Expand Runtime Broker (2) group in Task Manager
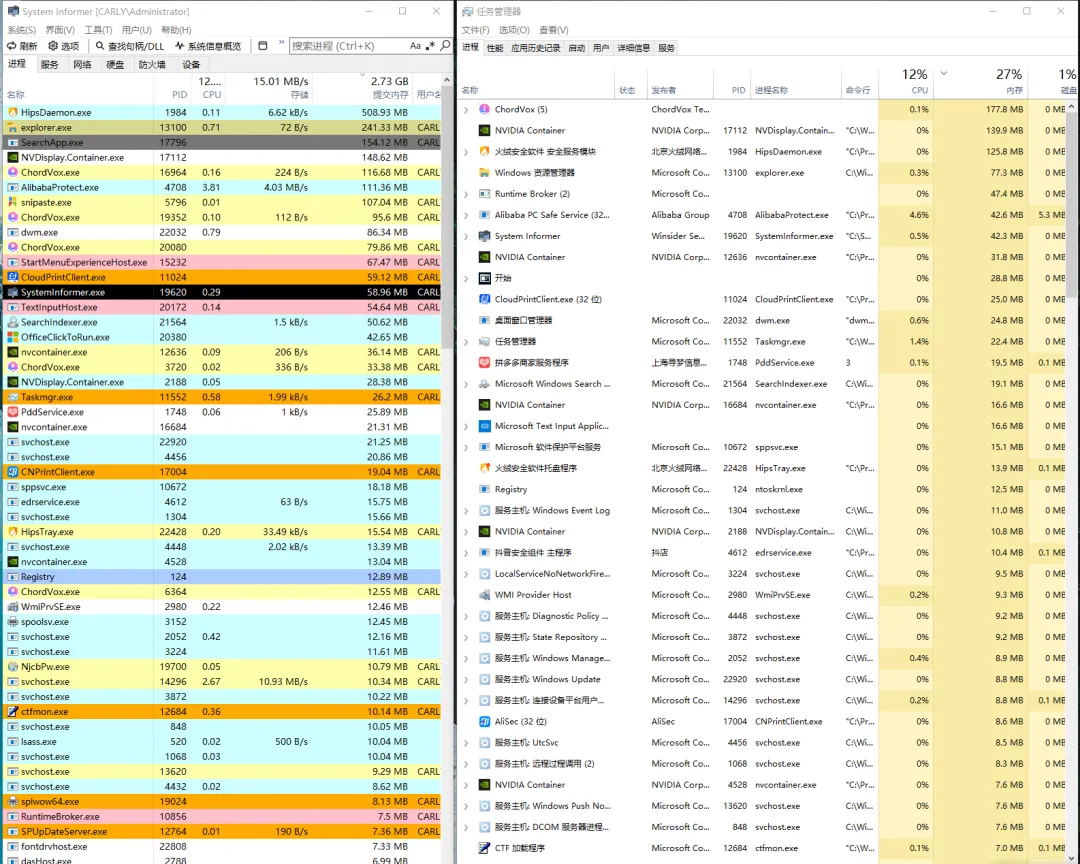This screenshot has width=1080, height=864. click(x=466, y=194)
